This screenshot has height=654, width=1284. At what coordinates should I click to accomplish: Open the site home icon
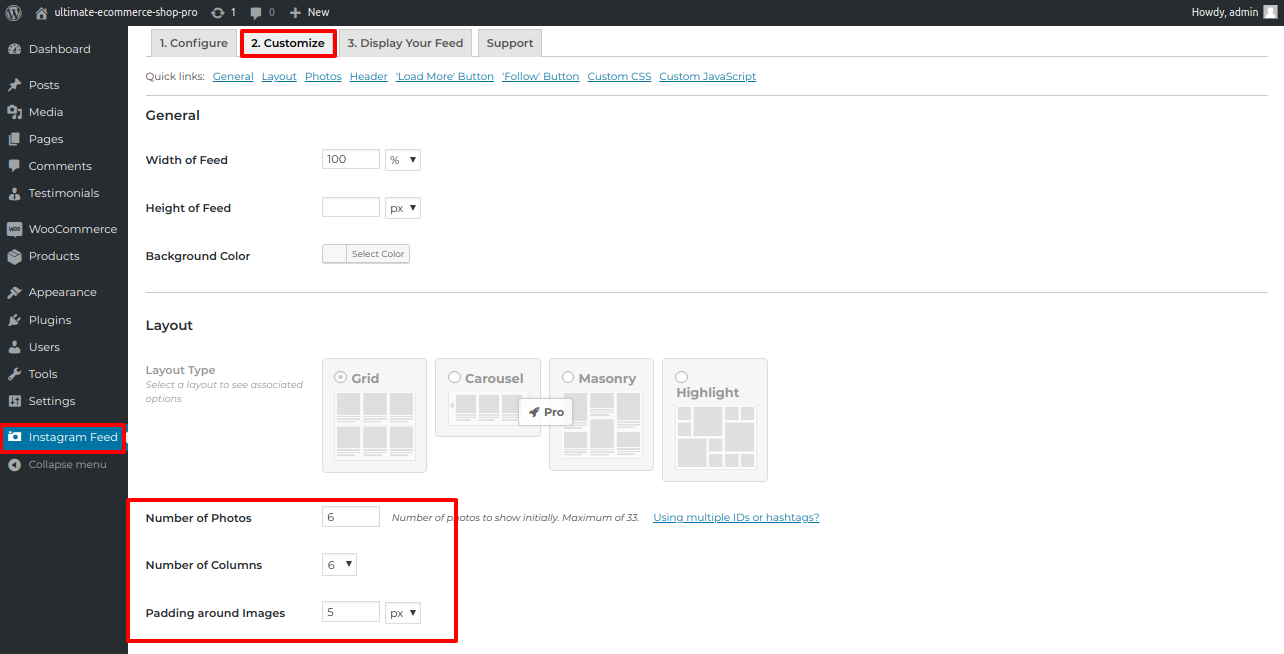pyautogui.click(x=41, y=12)
